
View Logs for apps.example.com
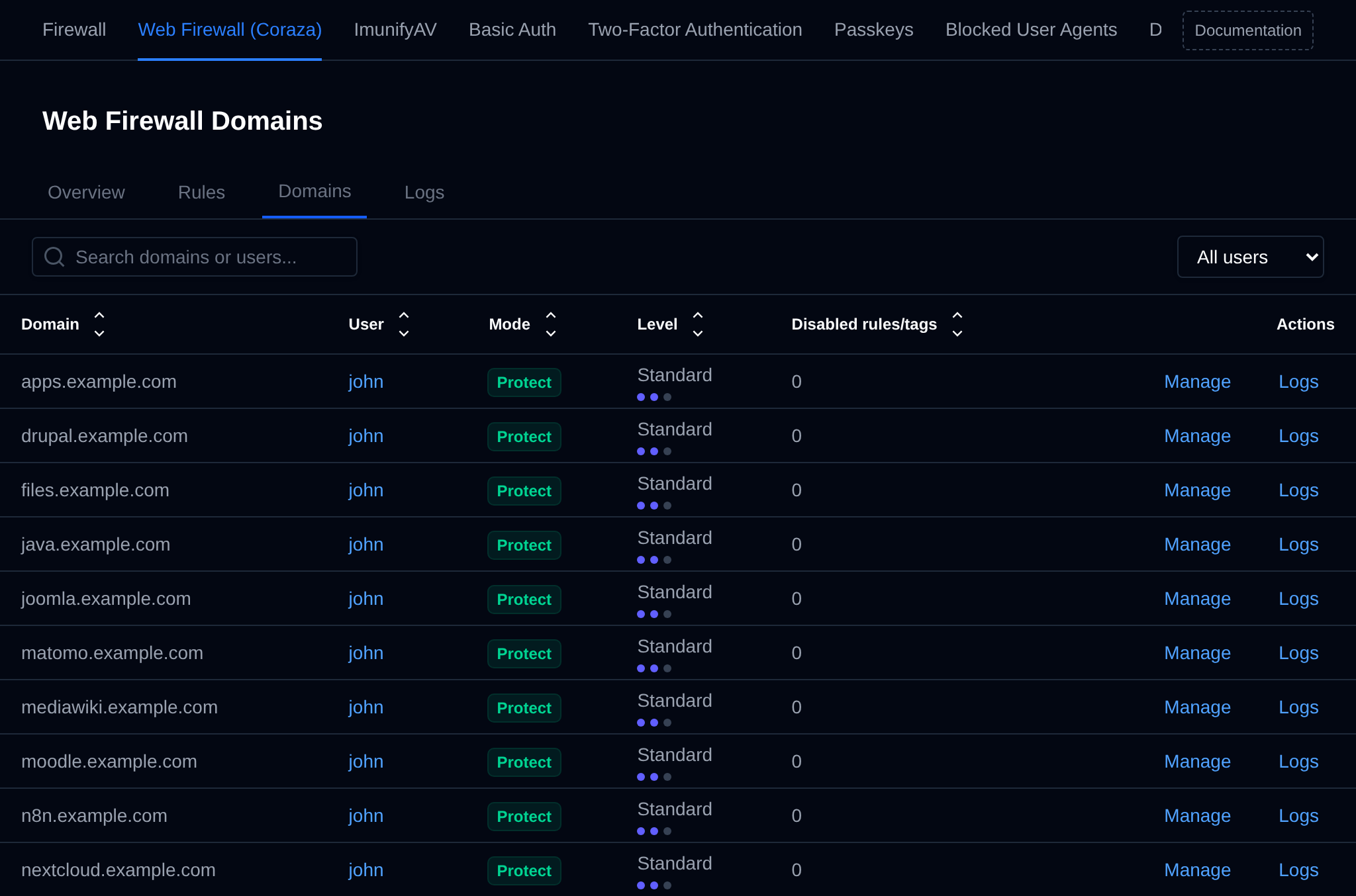click(x=1298, y=382)
